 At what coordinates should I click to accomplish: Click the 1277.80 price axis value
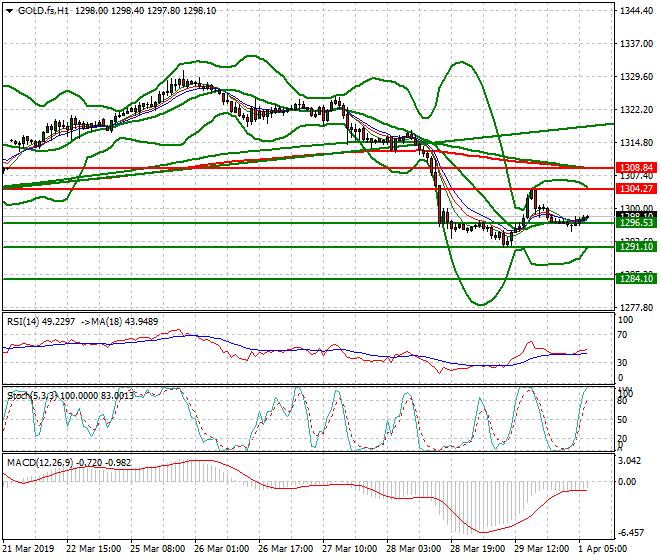[x=636, y=308]
